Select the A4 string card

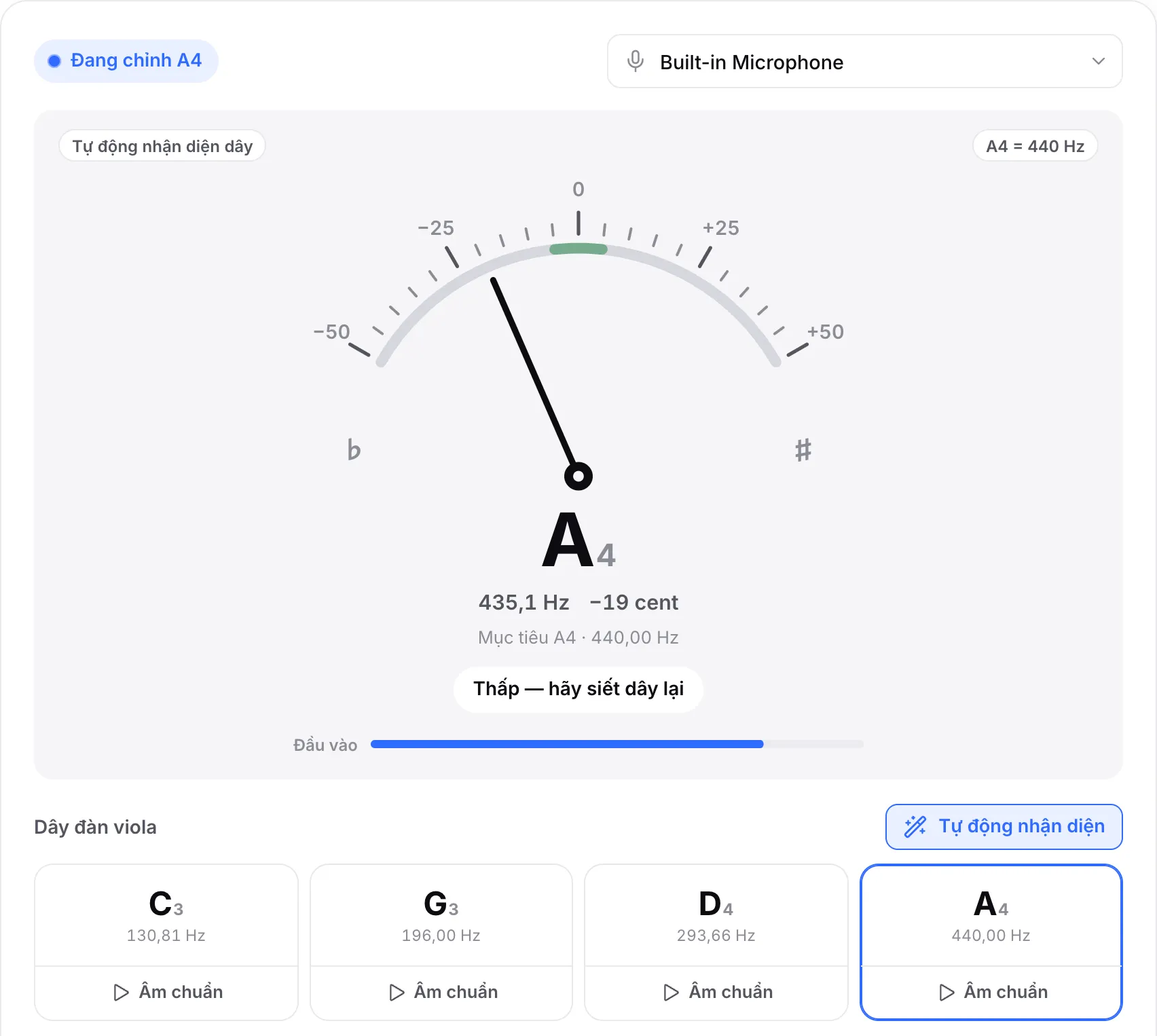[x=991, y=914]
